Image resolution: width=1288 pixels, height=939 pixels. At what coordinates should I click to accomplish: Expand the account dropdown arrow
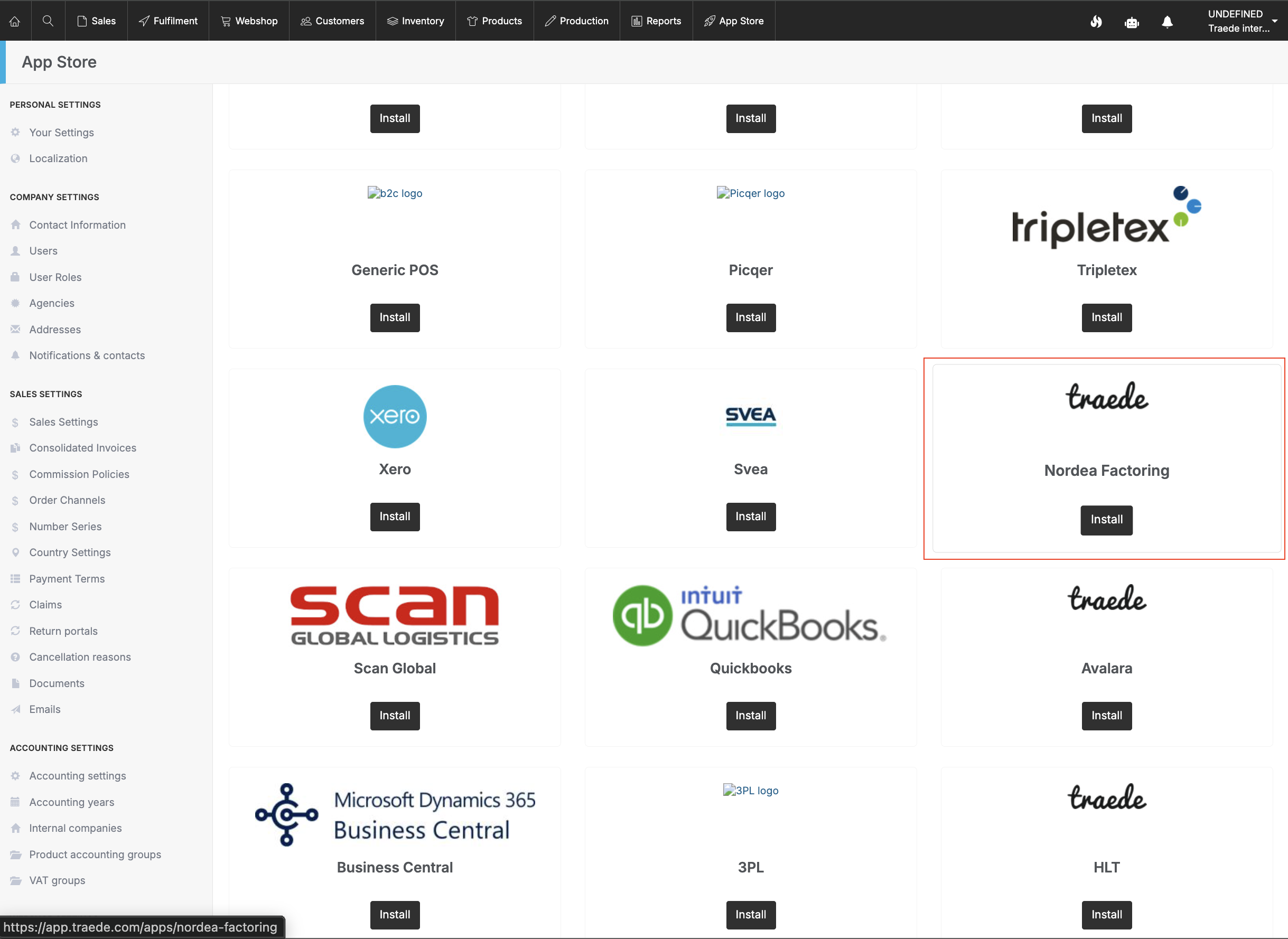click(1274, 21)
